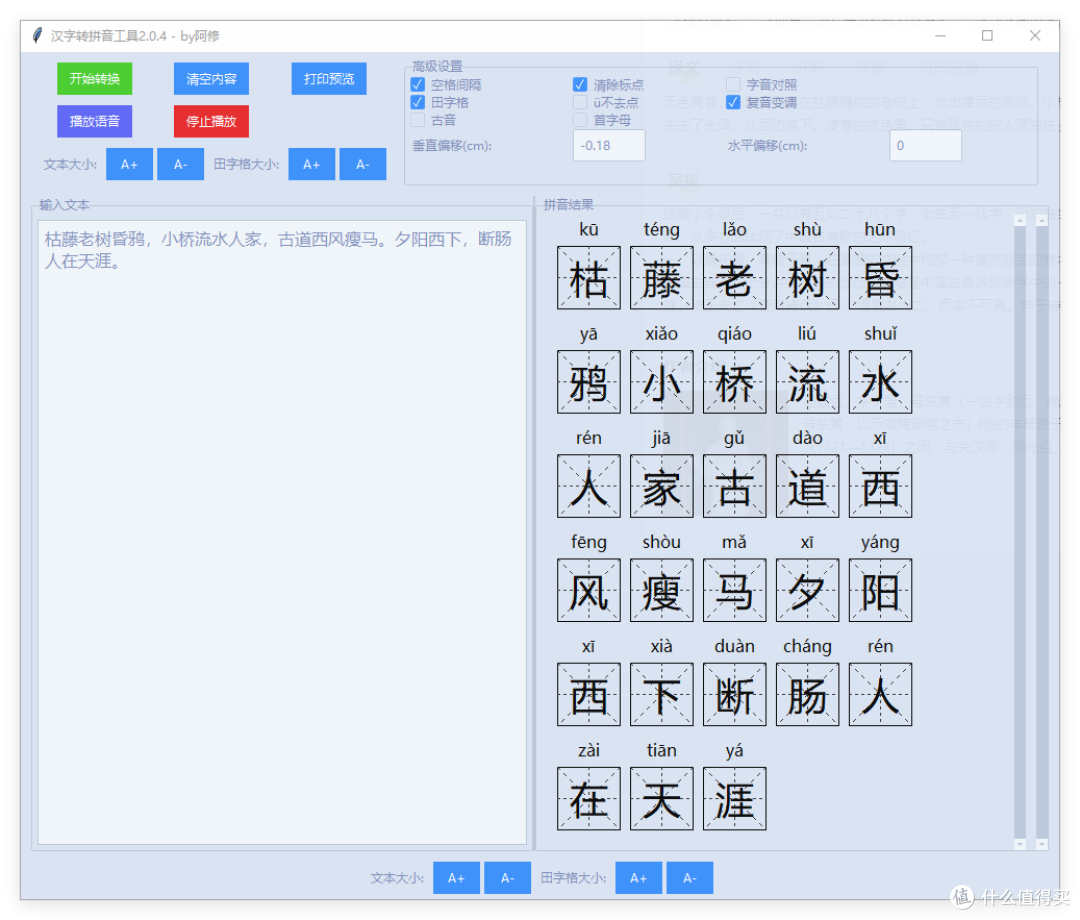Select the 马 character grid cell
This screenshot has height=920, width=1080.
coord(734,590)
